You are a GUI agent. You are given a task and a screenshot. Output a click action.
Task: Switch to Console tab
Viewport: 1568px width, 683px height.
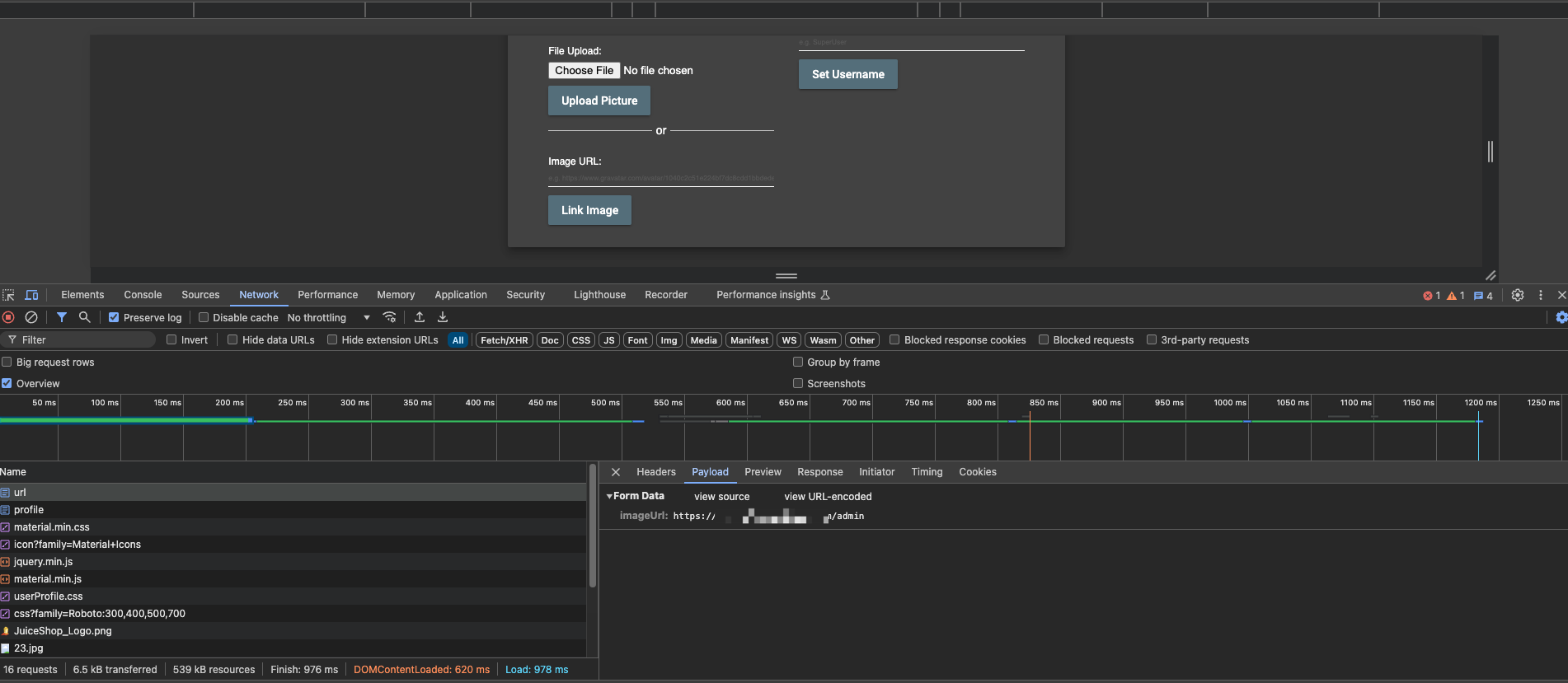click(x=143, y=295)
